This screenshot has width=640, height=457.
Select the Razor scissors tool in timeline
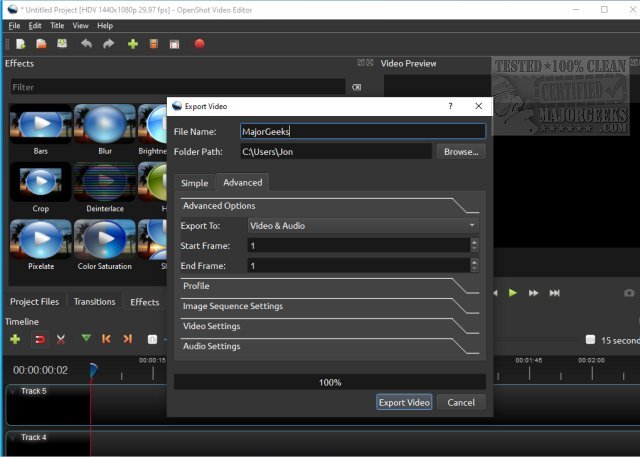click(x=62, y=340)
